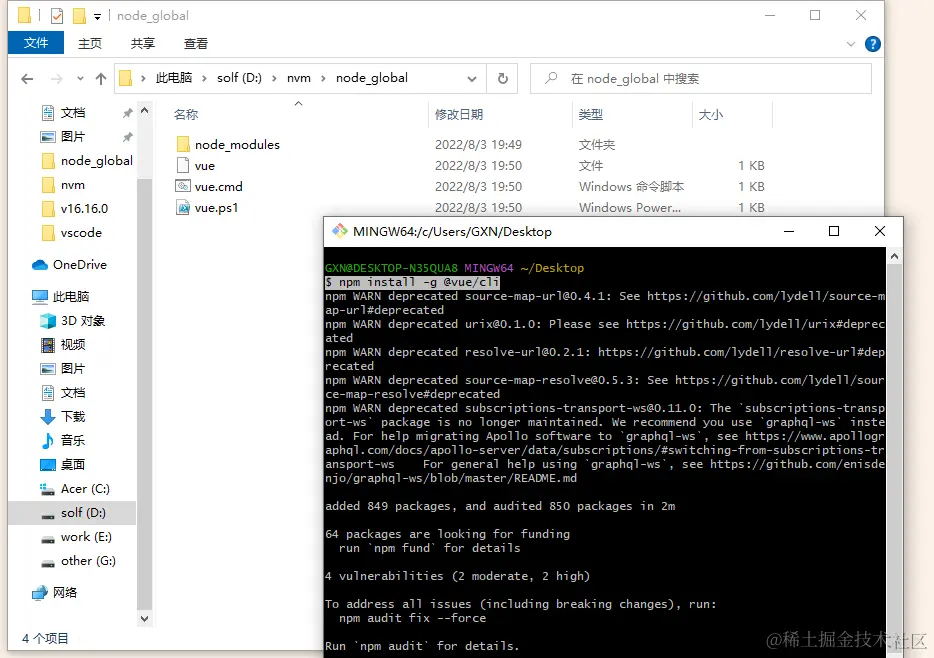Select 图片 quick access item
The height and width of the screenshot is (658, 934).
click(x=73, y=136)
